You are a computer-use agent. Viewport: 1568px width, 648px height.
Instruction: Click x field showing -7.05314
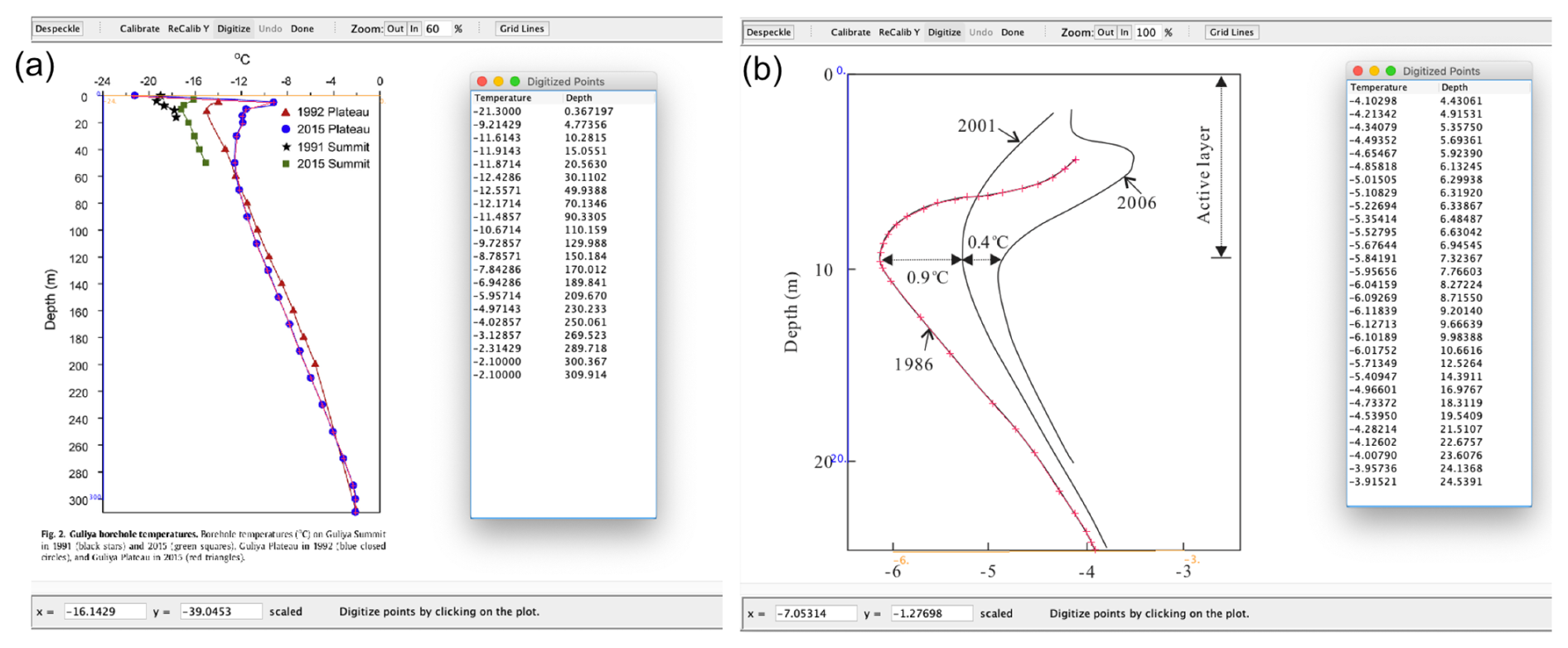[x=815, y=614]
